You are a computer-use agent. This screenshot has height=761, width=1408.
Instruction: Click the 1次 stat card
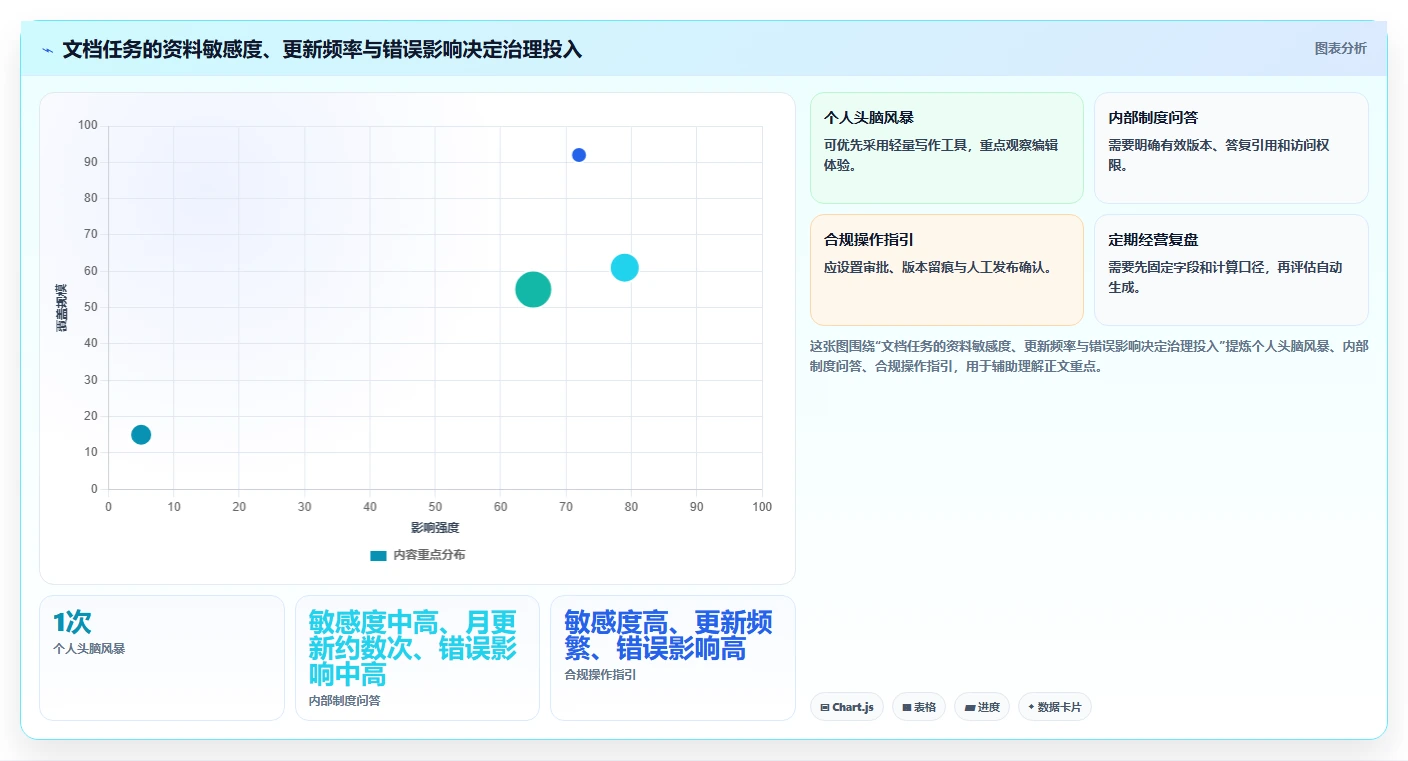(x=162, y=658)
